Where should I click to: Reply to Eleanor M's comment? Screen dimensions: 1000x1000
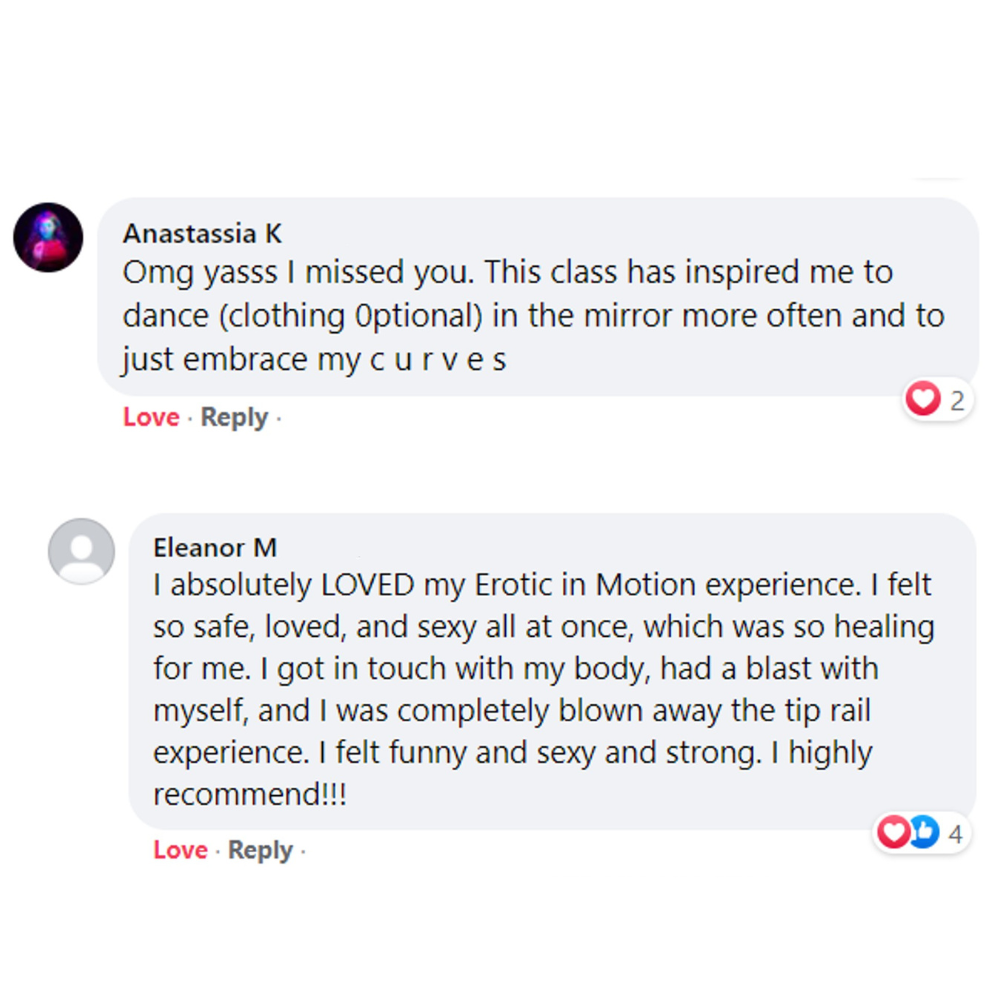click(x=260, y=850)
